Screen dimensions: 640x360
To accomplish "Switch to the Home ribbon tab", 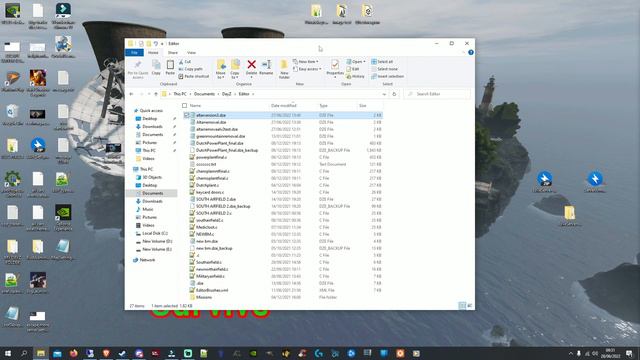I will pyautogui.click(x=153, y=52).
